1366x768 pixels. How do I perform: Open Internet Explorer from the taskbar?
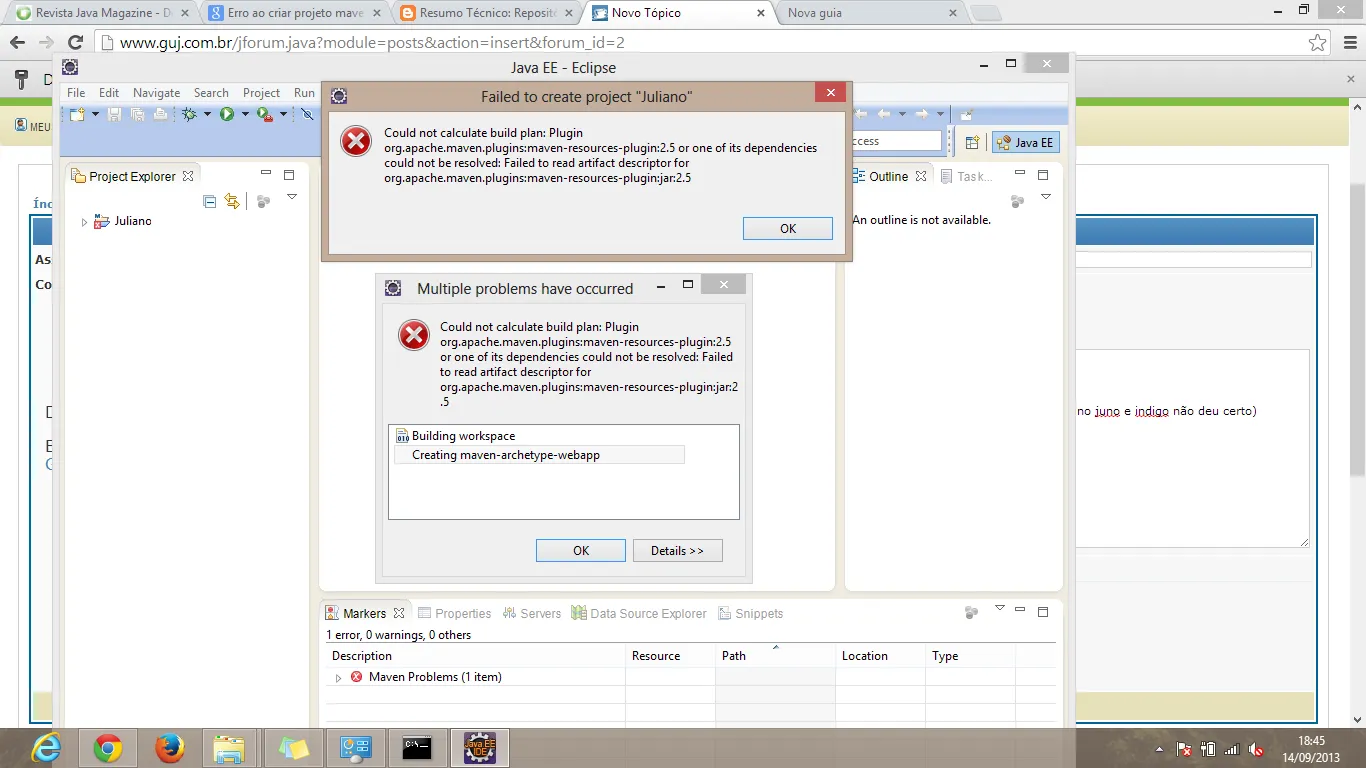[46, 748]
